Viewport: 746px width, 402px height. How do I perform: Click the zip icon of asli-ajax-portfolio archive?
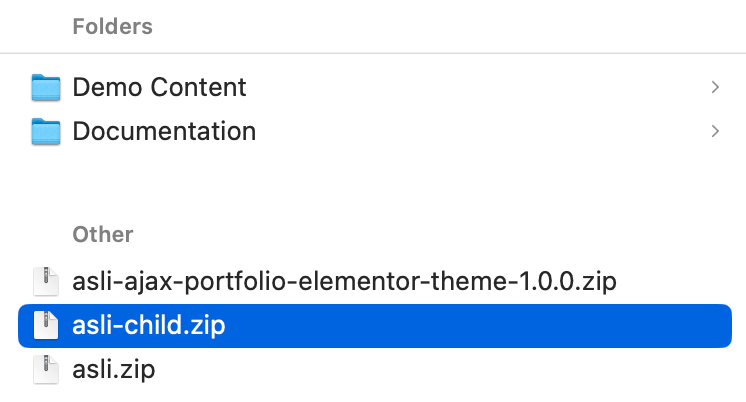coord(46,281)
